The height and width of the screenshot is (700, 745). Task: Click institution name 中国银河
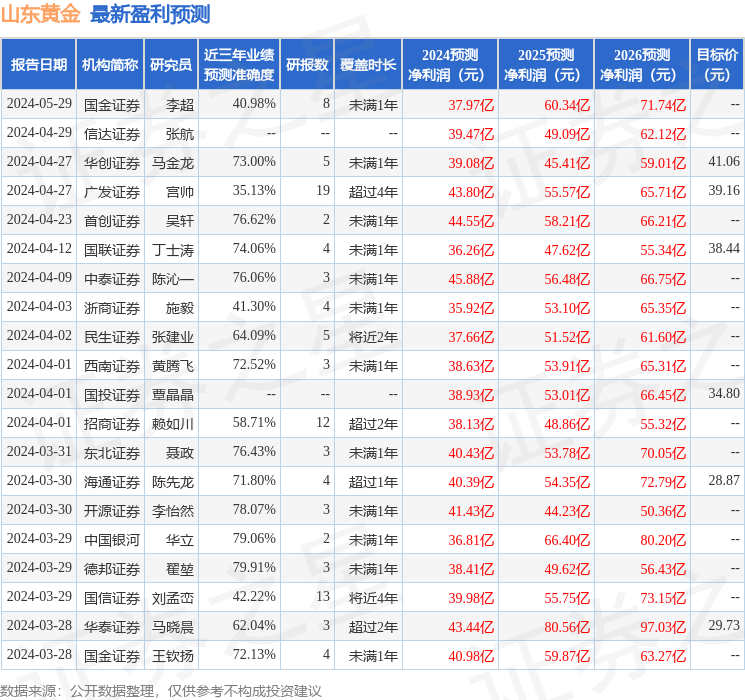112,540
